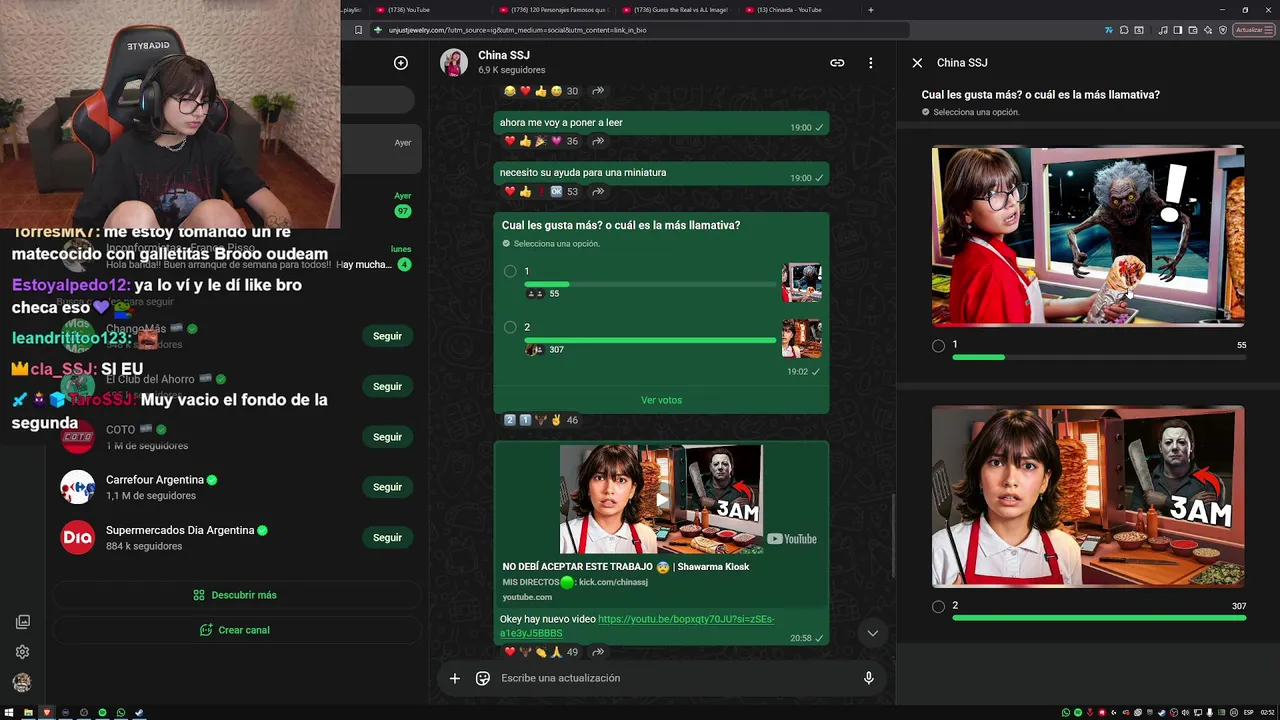The width and height of the screenshot is (1280, 720).
Task: Open Supermercados Dia channel logo
Action: pos(78,538)
